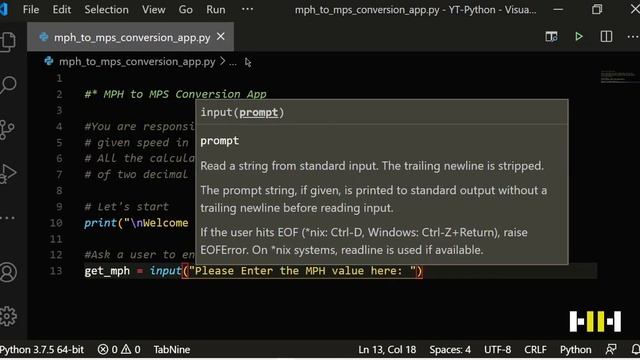Click line number 13 in gutter
Screen dimensions: 640x360
coord(56,271)
